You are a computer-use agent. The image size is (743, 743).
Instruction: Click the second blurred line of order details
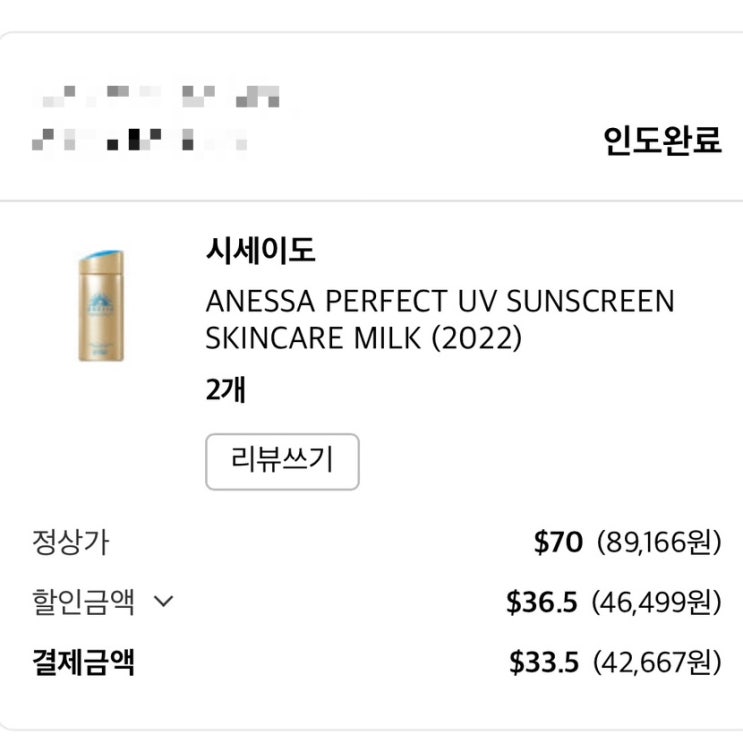pyautogui.click(x=140, y=141)
